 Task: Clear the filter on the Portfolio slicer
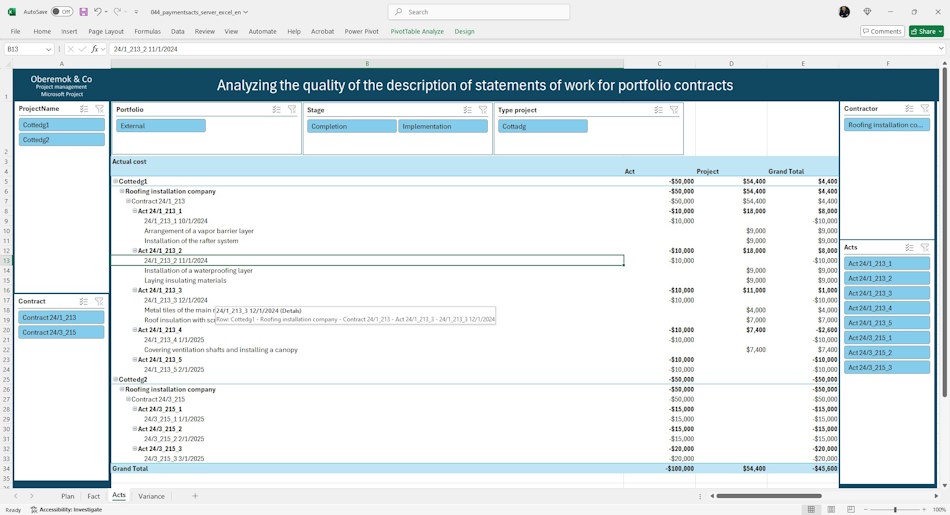tap(292, 109)
